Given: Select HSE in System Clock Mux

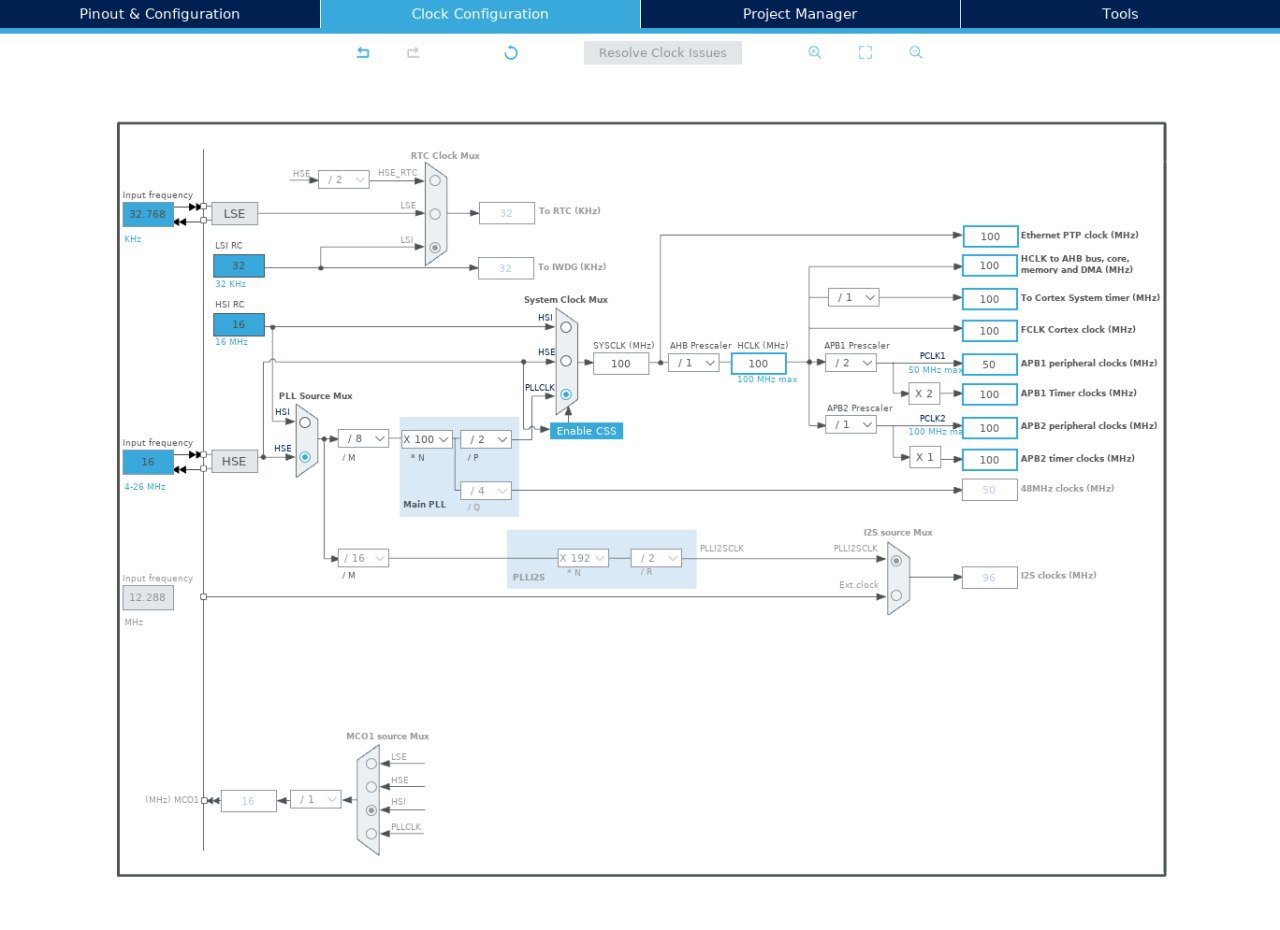Looking at the screenshot, I should 566,360.
